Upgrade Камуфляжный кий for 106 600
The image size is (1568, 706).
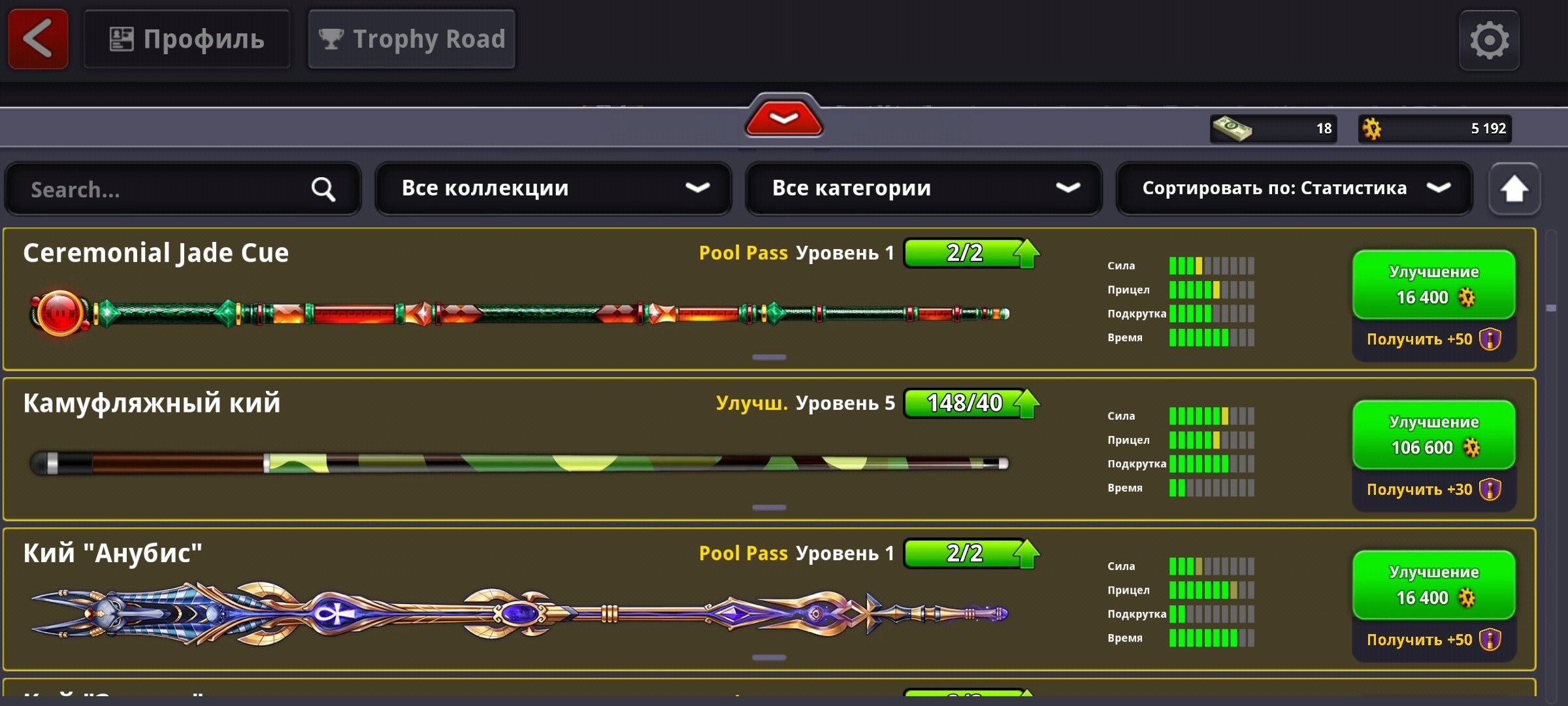pyautogui.click(x=1434, y=435)
